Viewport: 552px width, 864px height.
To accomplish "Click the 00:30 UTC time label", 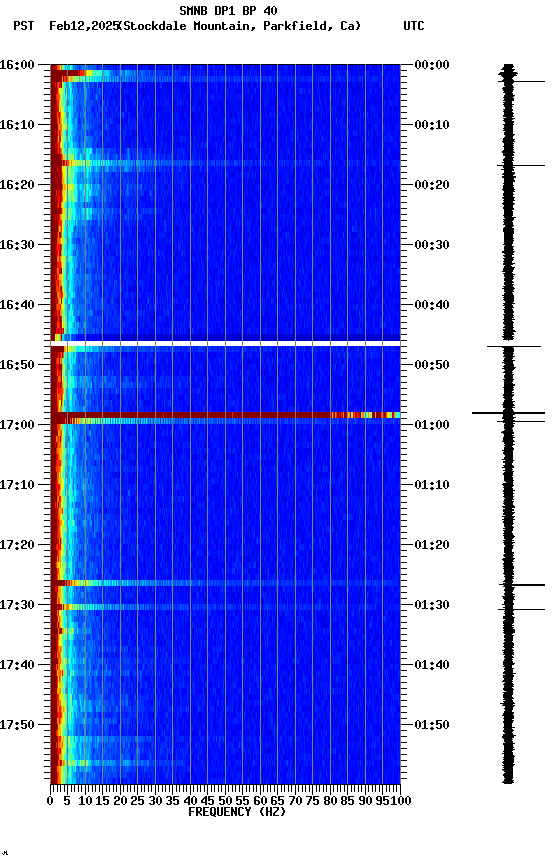I will click(432, 245).
